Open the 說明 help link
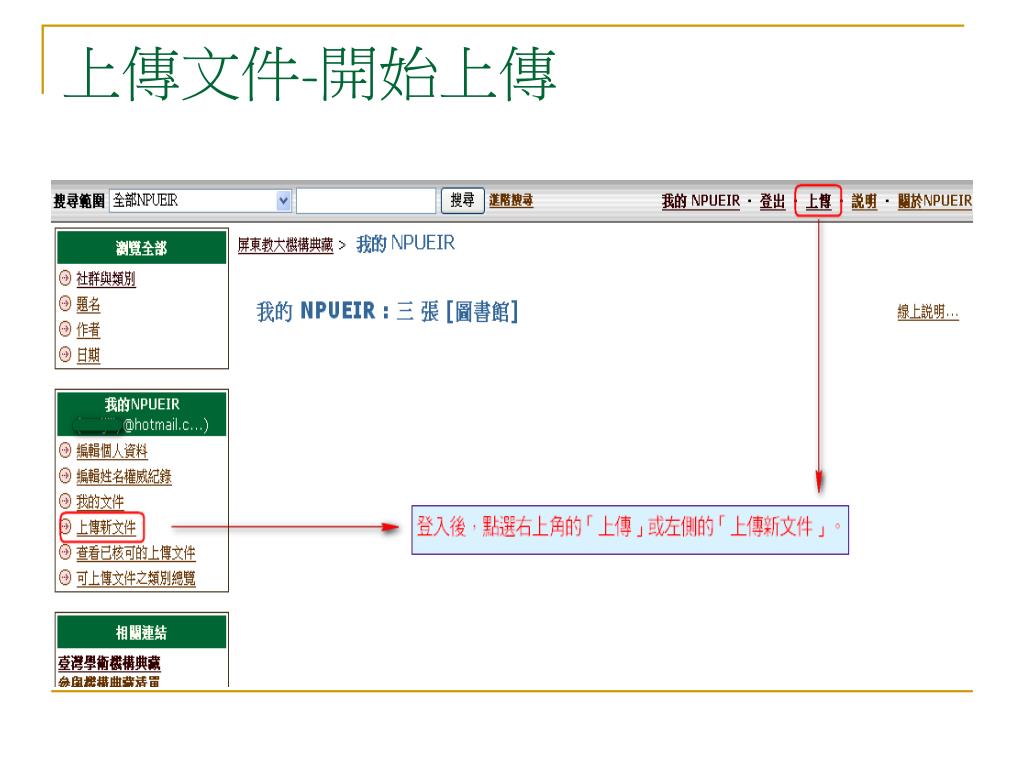Viewport: 1024px width, 768px height. click(x=864, y=201)
